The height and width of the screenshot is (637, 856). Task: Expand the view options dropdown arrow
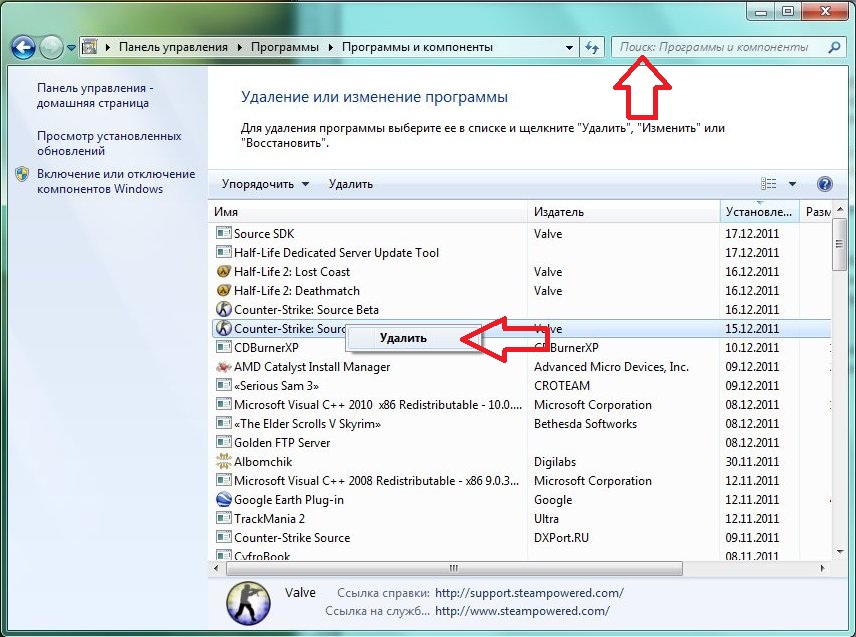[x=792, y=184]
